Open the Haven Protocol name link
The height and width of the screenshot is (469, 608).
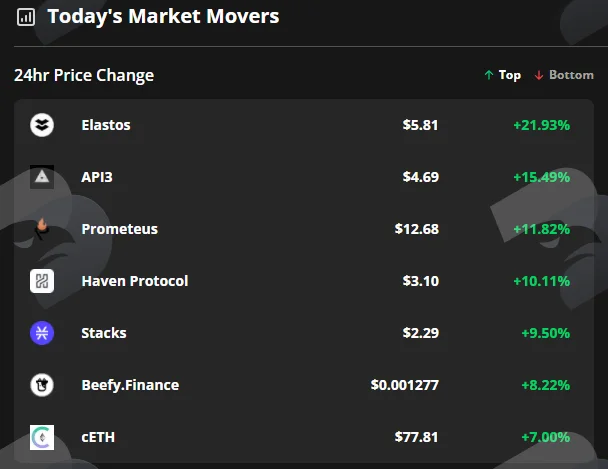[x=135, y=281]
